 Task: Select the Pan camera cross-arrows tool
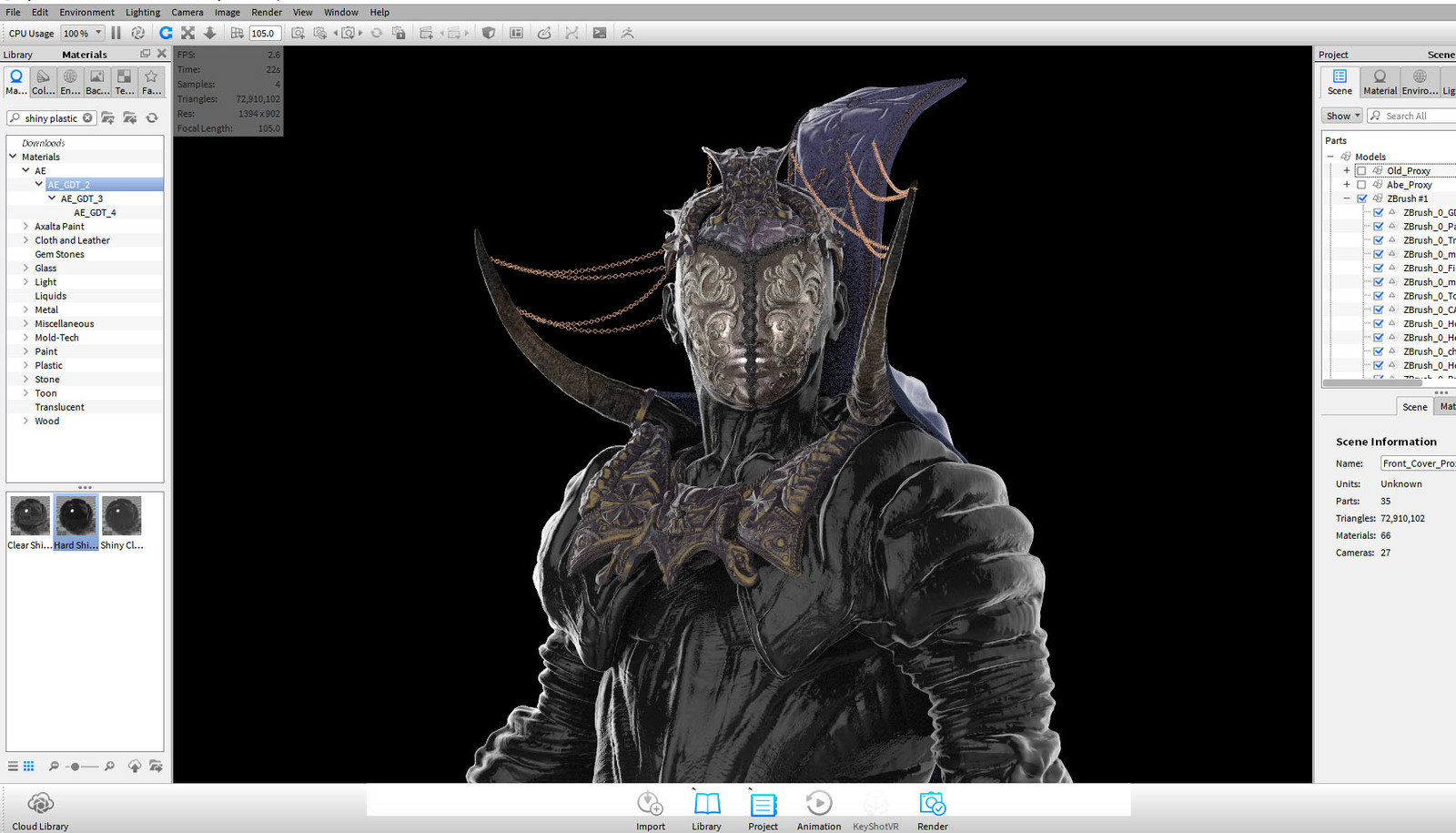[187, 33]
